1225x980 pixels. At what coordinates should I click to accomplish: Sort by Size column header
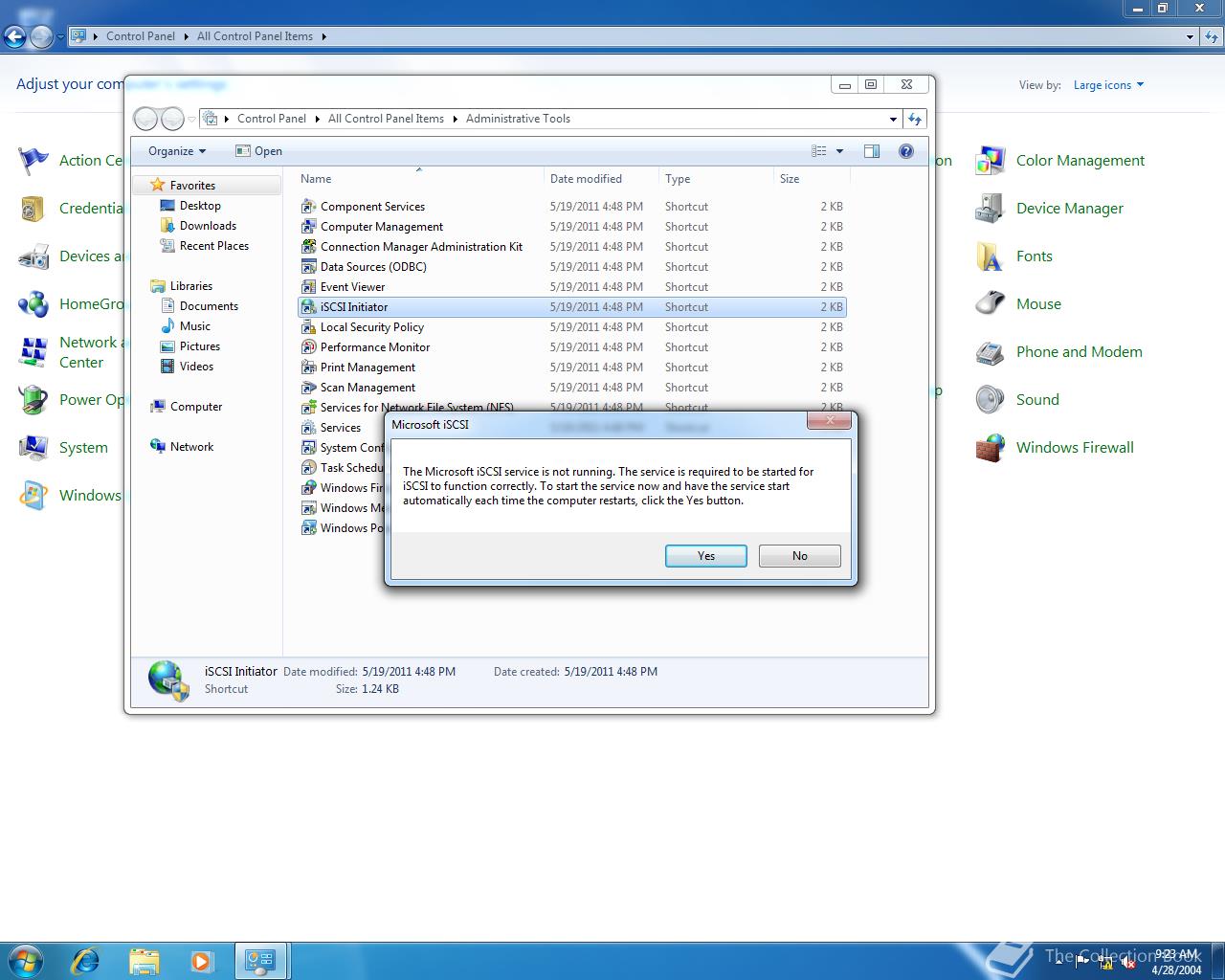pos(812,179)
